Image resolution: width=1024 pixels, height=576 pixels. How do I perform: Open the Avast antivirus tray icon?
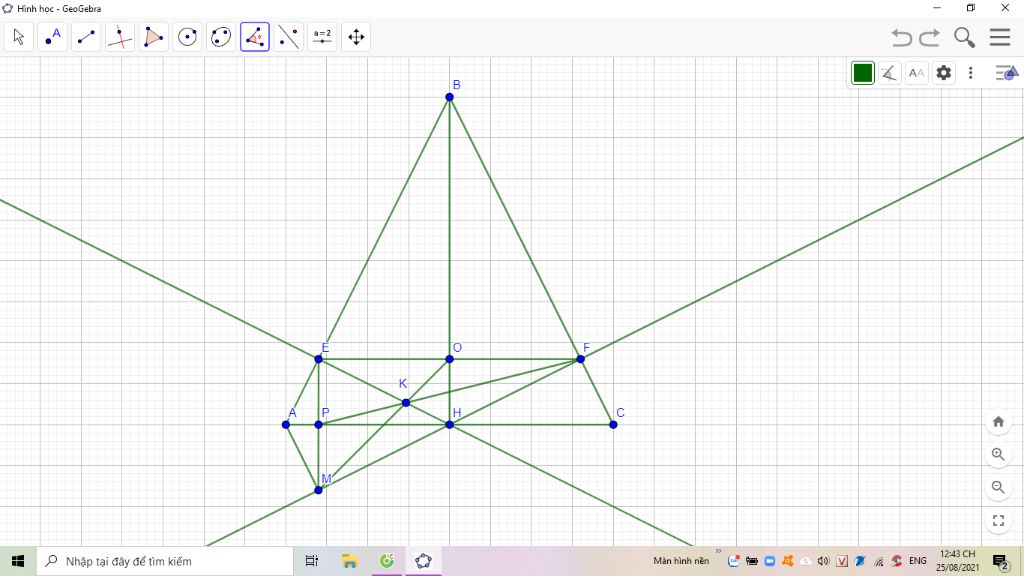click(x=788, y=561)
